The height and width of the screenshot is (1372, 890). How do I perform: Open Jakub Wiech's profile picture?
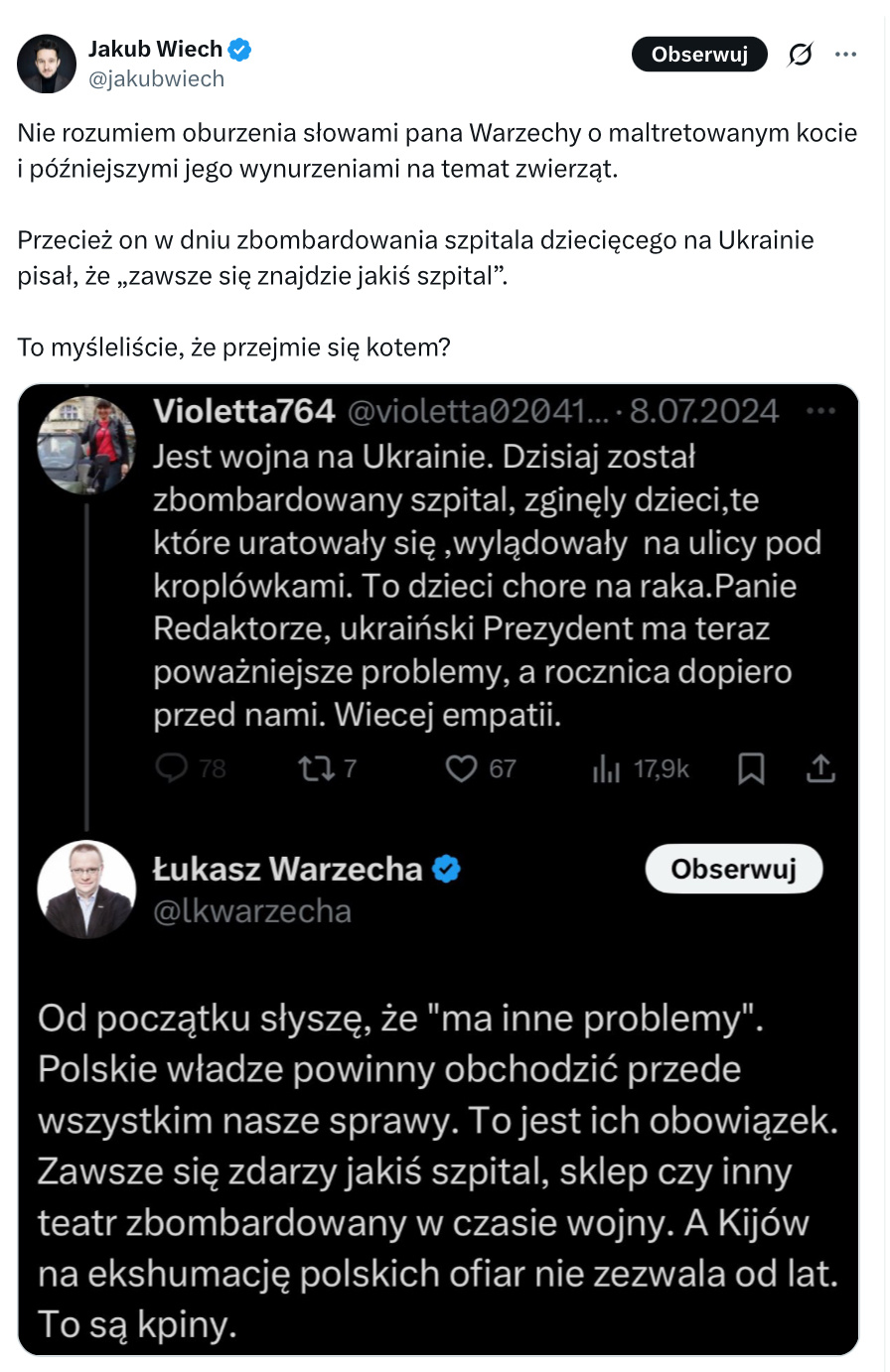47,64
